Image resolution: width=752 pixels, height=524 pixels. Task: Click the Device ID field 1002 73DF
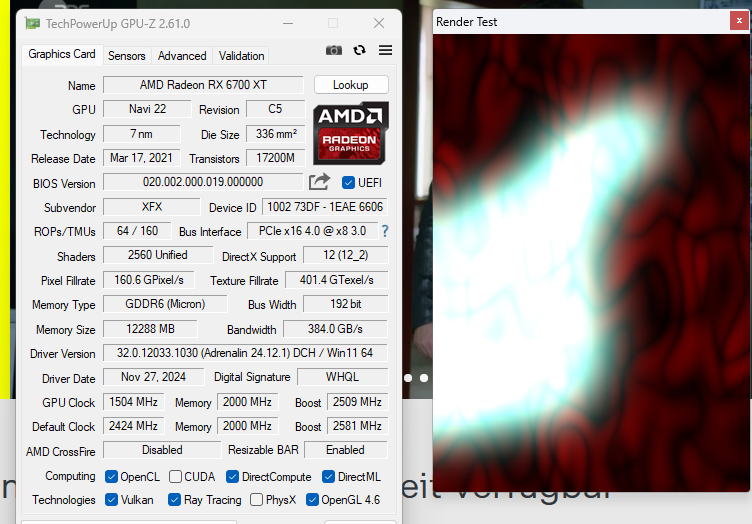[x=325, y=207]
